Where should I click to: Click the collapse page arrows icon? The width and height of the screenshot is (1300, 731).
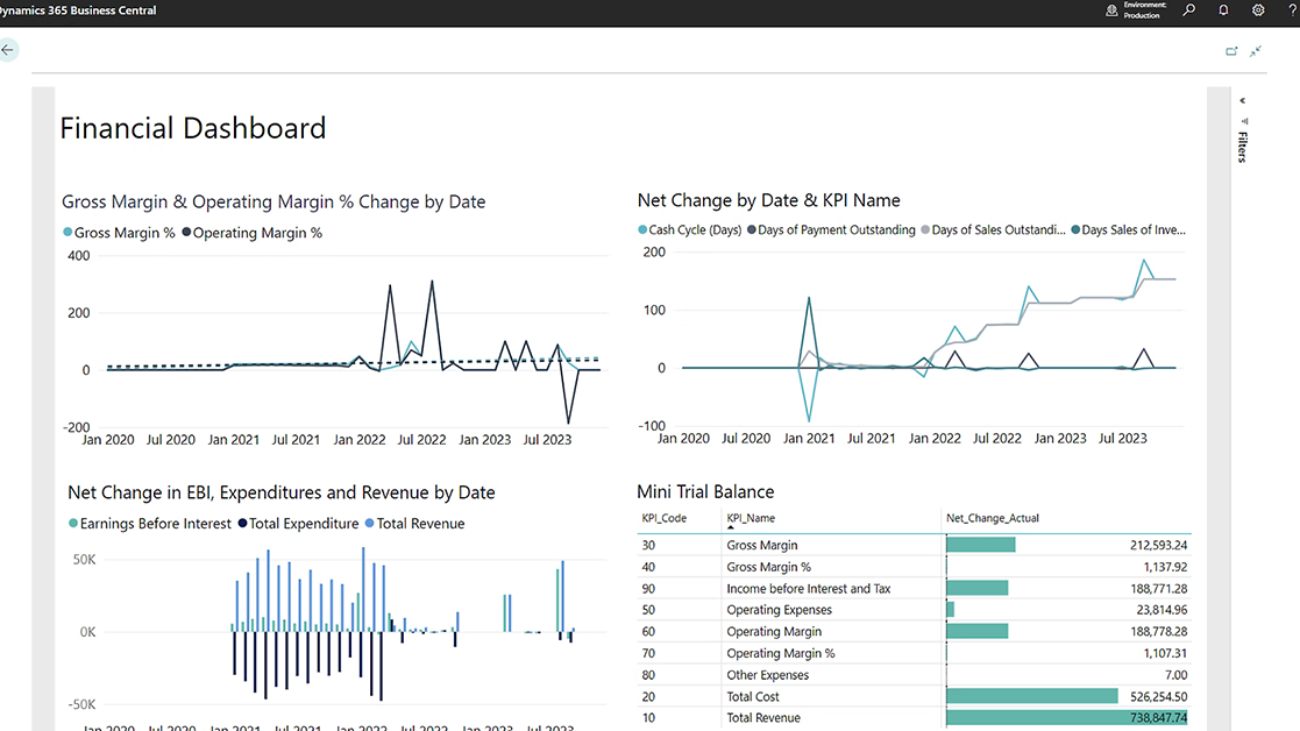click(x=1256, y=51)
